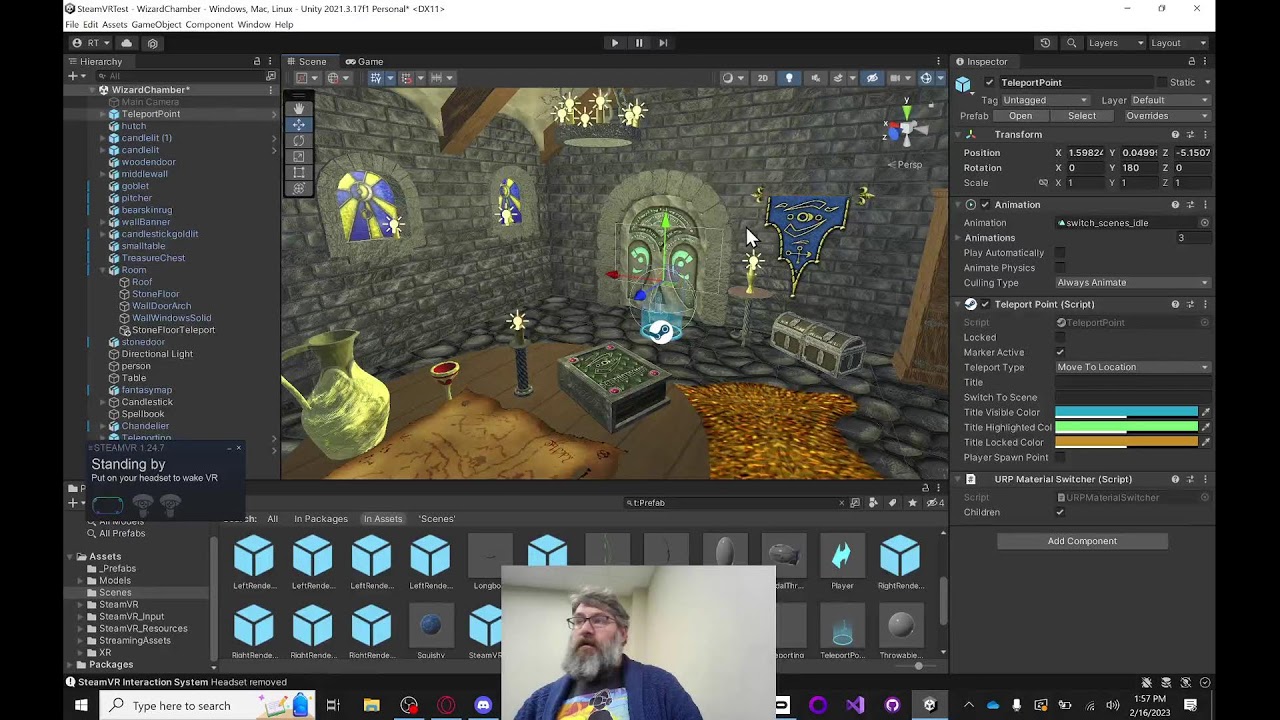Click the Step frame button

pos(663,43)
